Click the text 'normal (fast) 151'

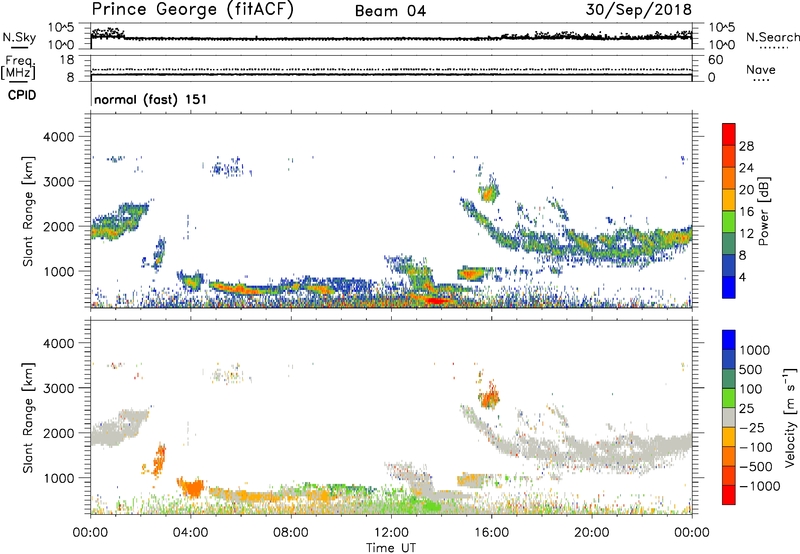(x=151, y=99)
